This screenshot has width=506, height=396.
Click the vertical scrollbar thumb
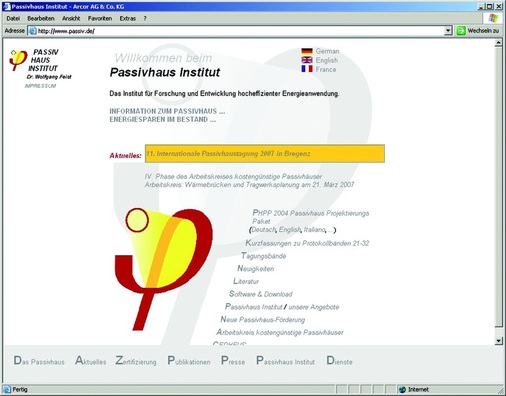click(x=498, y=187)
